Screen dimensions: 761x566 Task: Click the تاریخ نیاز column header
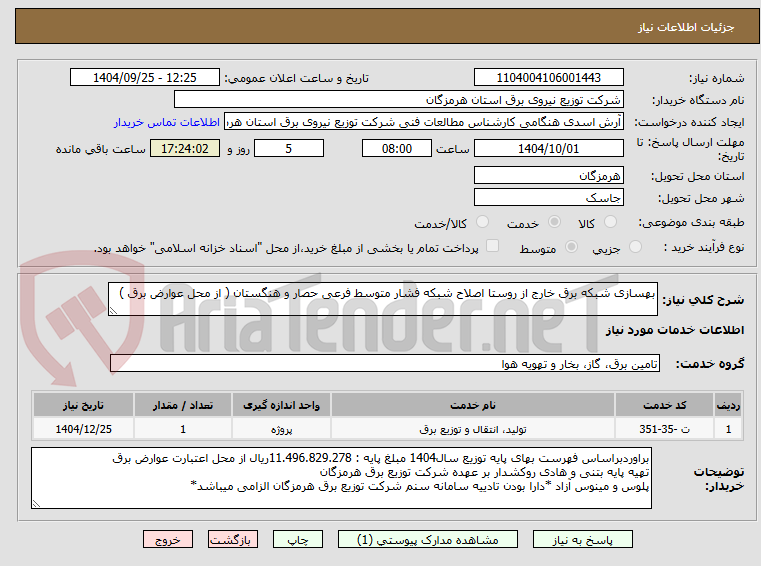[83, 405]
